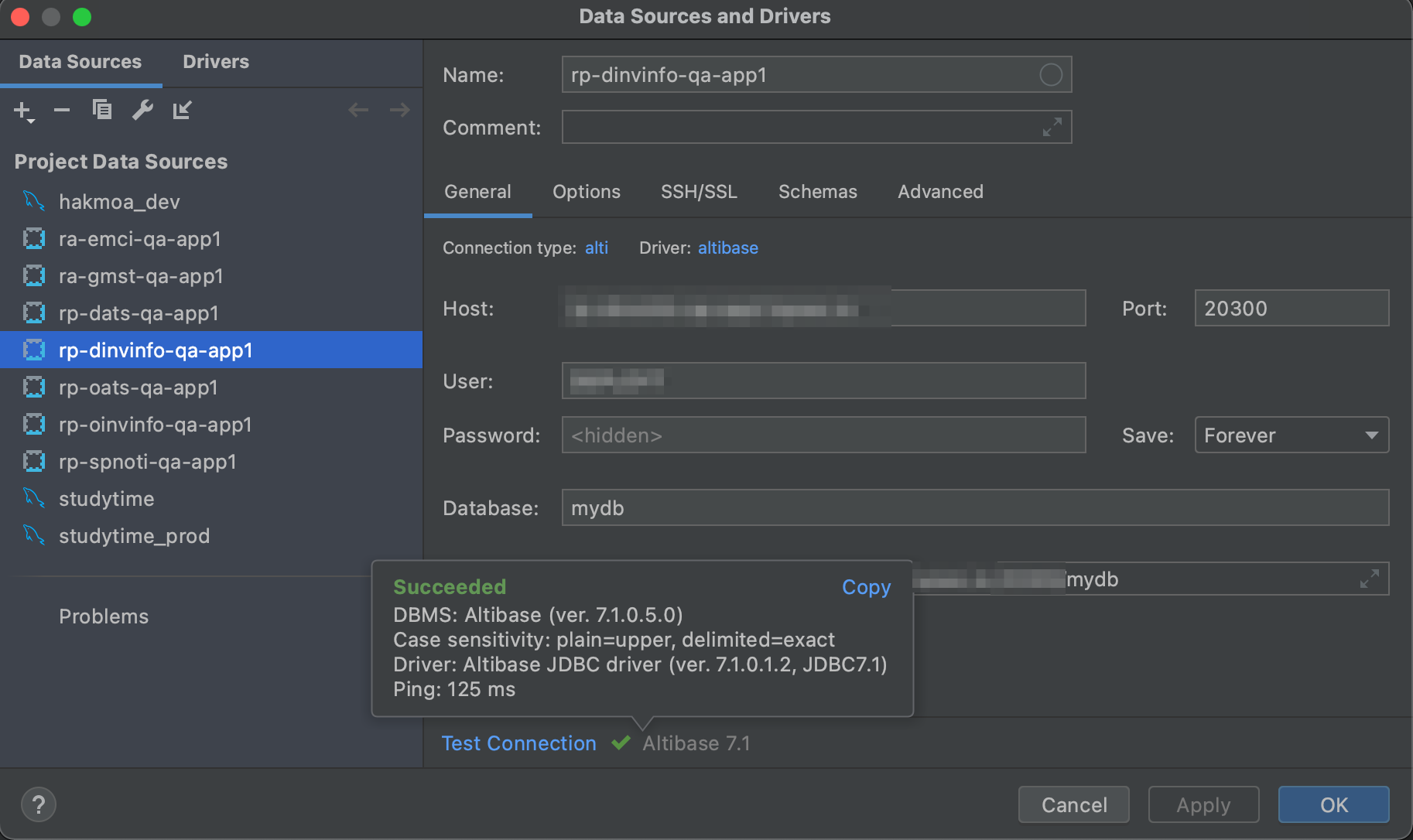This screenshot has width=1413, height=840.
Task: Select rp-dats-qa-app1 in the list
Action: 211,313
